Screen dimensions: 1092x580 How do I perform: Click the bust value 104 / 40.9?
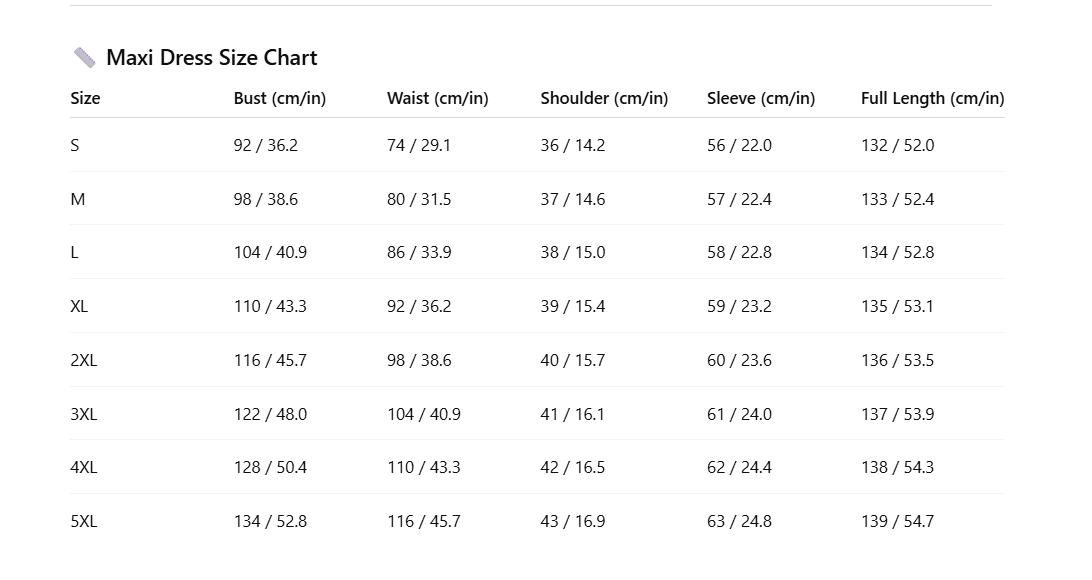pos(270,252)
